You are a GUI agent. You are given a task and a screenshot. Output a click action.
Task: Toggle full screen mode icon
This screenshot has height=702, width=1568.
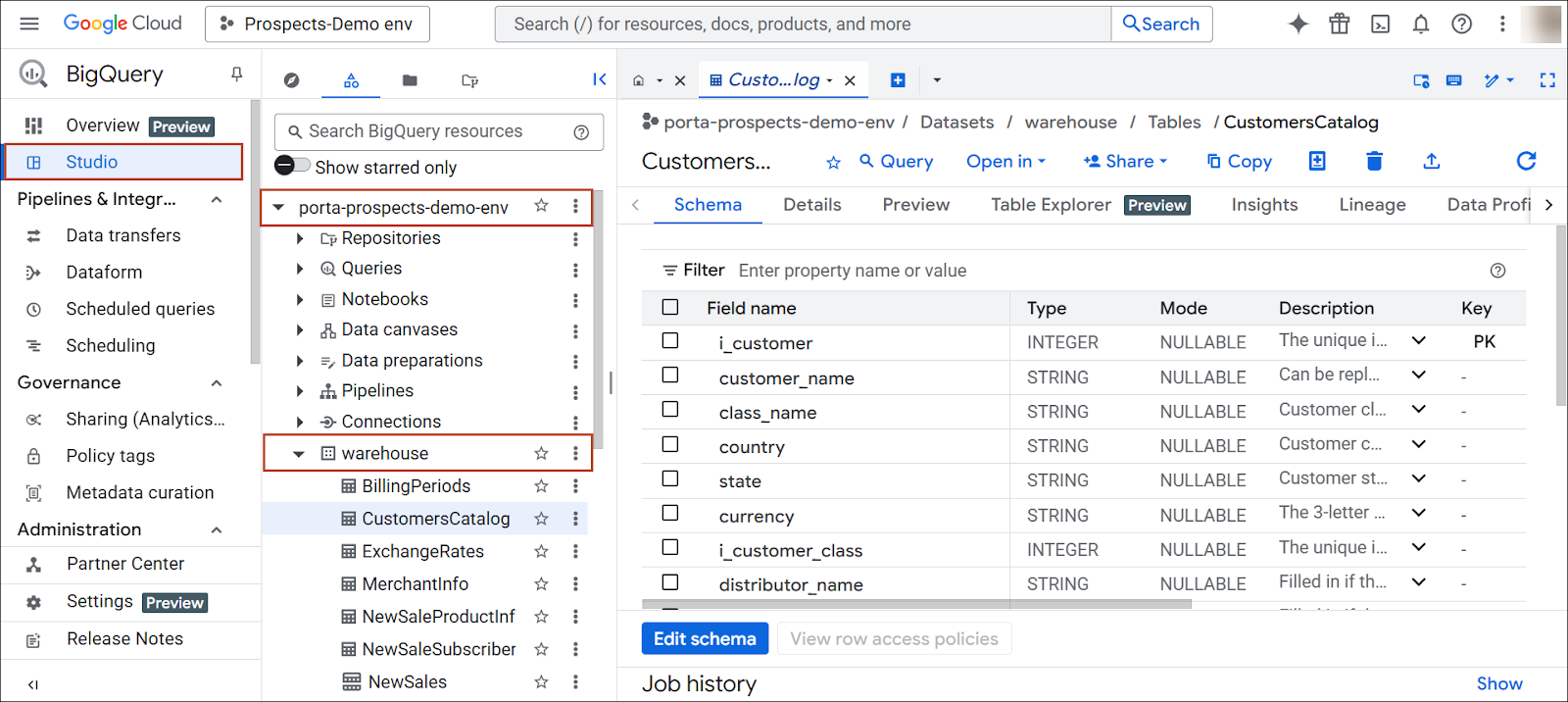point(1547,80)
